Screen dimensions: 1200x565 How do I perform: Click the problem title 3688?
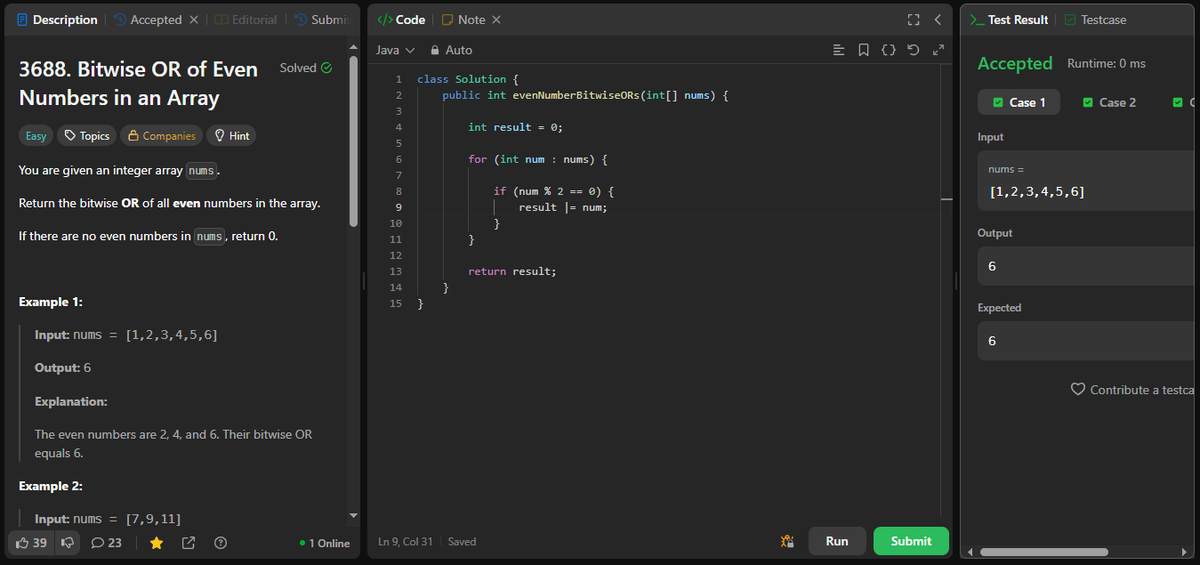click(x=138, y=83)
